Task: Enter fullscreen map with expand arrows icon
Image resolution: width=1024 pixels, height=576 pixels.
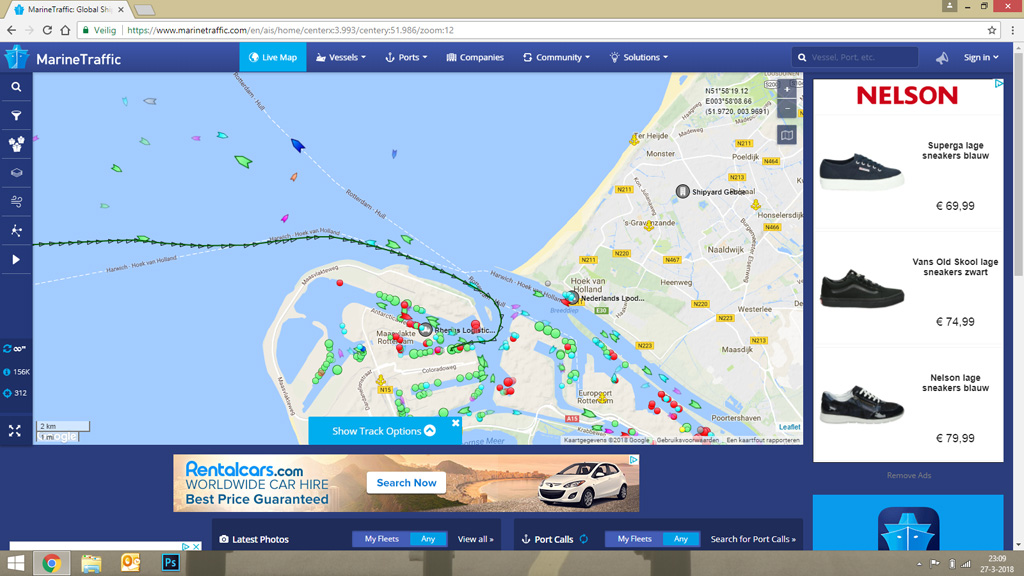Action: [x=15, y=431]
